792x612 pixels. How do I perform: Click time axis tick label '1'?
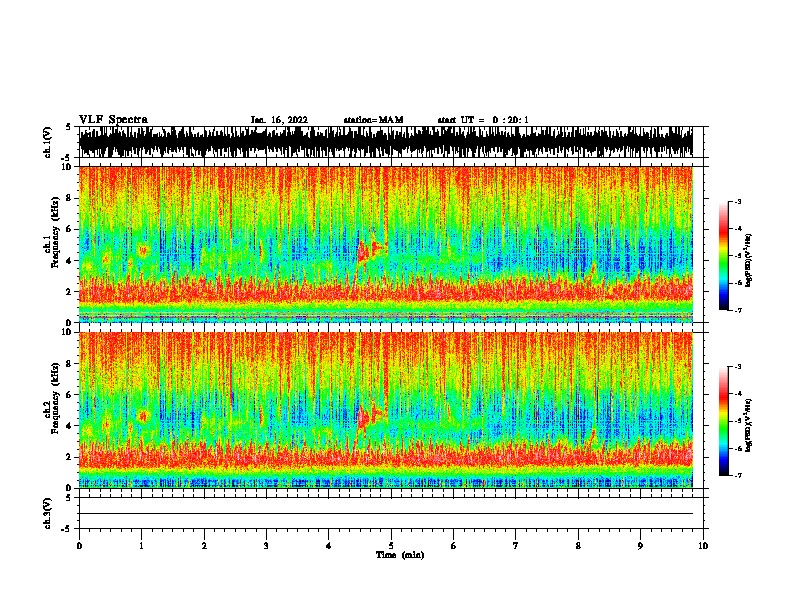click(x=141, y=546)
